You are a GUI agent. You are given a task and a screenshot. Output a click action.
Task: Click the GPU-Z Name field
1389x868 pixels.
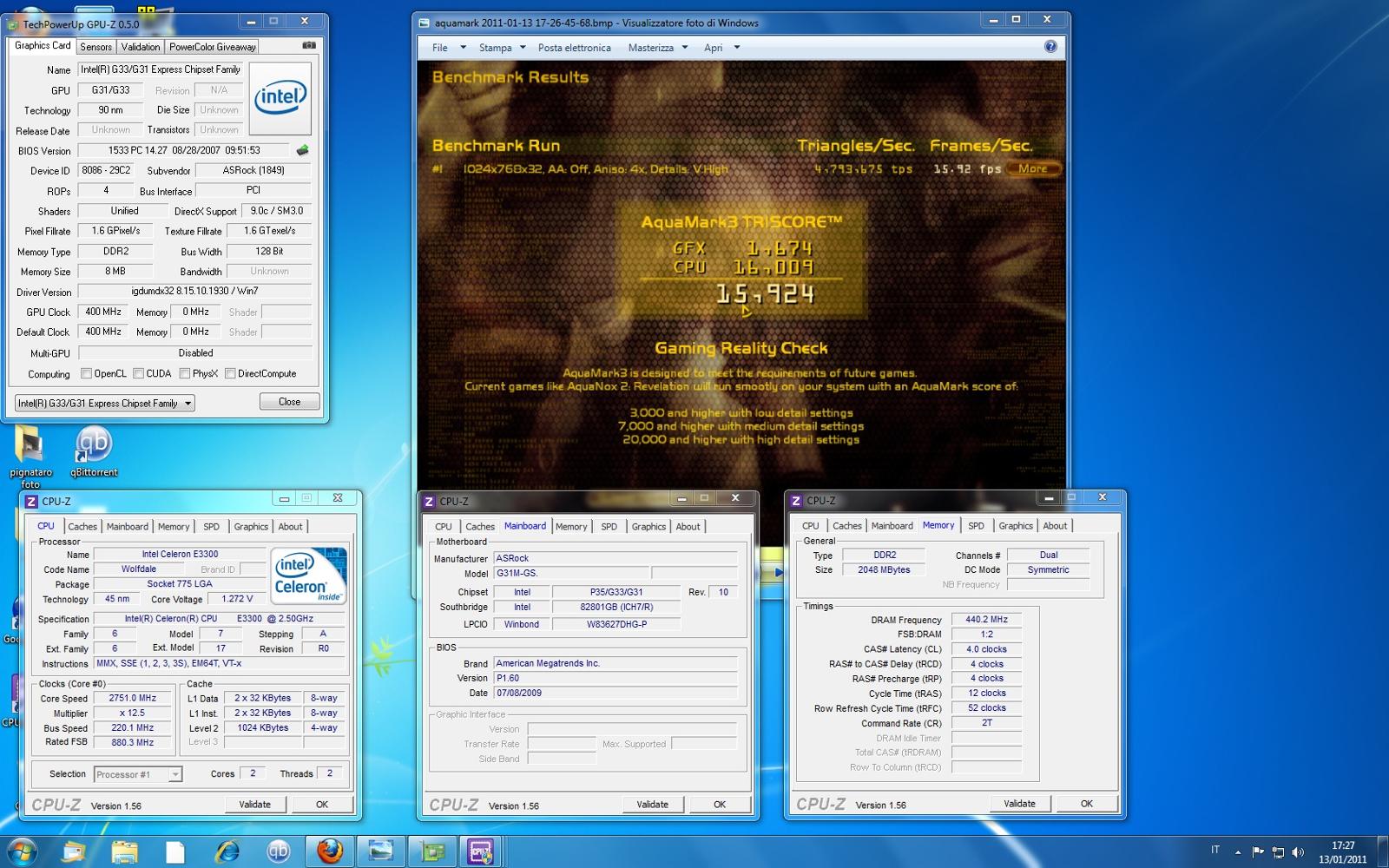click(161, 69)
